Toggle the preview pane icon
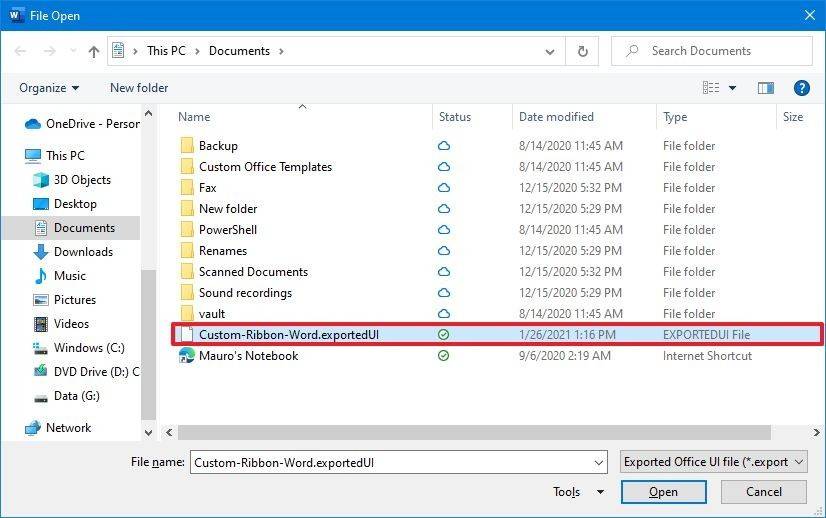The height and width of the screenshot is (518, 826). click(766, 88)
